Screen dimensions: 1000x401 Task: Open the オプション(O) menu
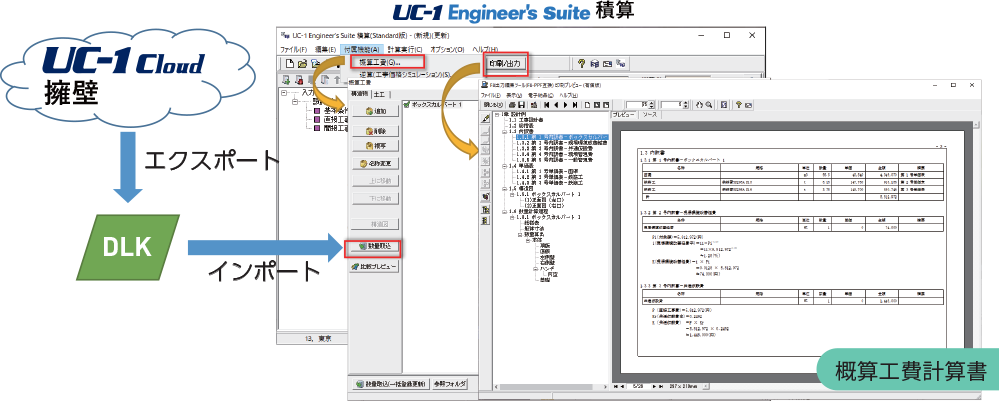pyautogui.click(x=447, y=49)
